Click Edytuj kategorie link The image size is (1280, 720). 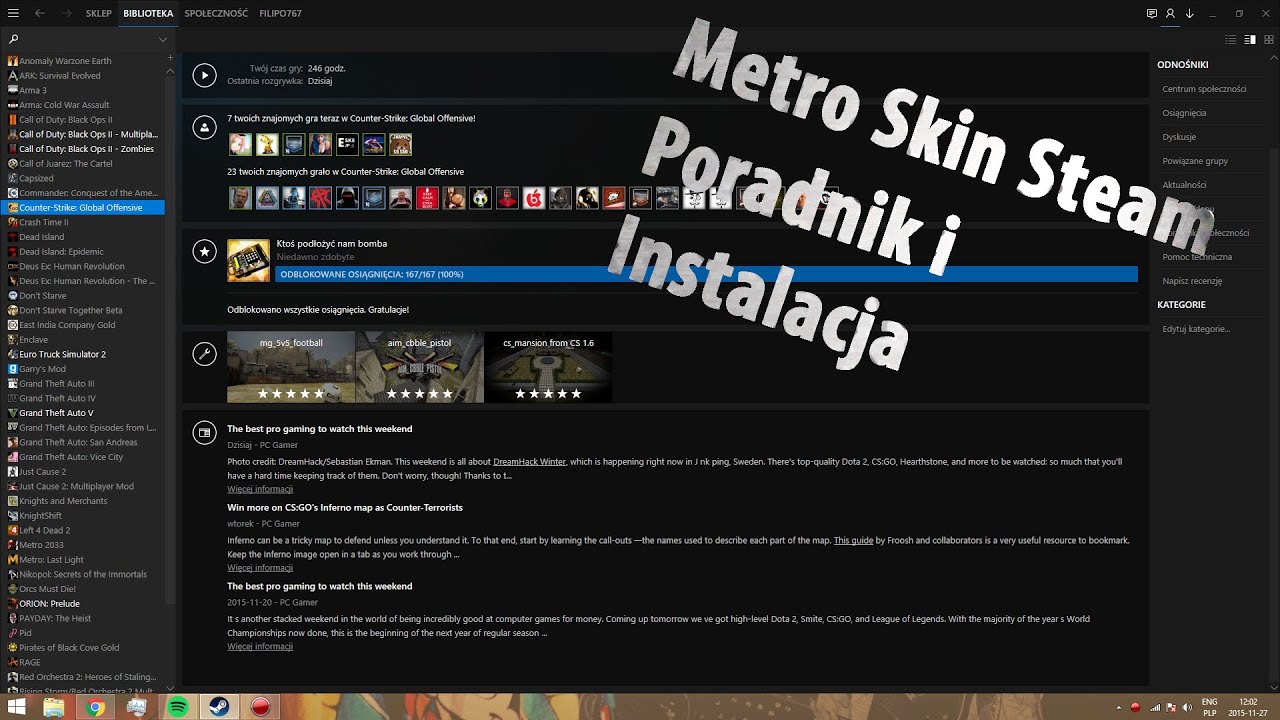point(1196,329)
